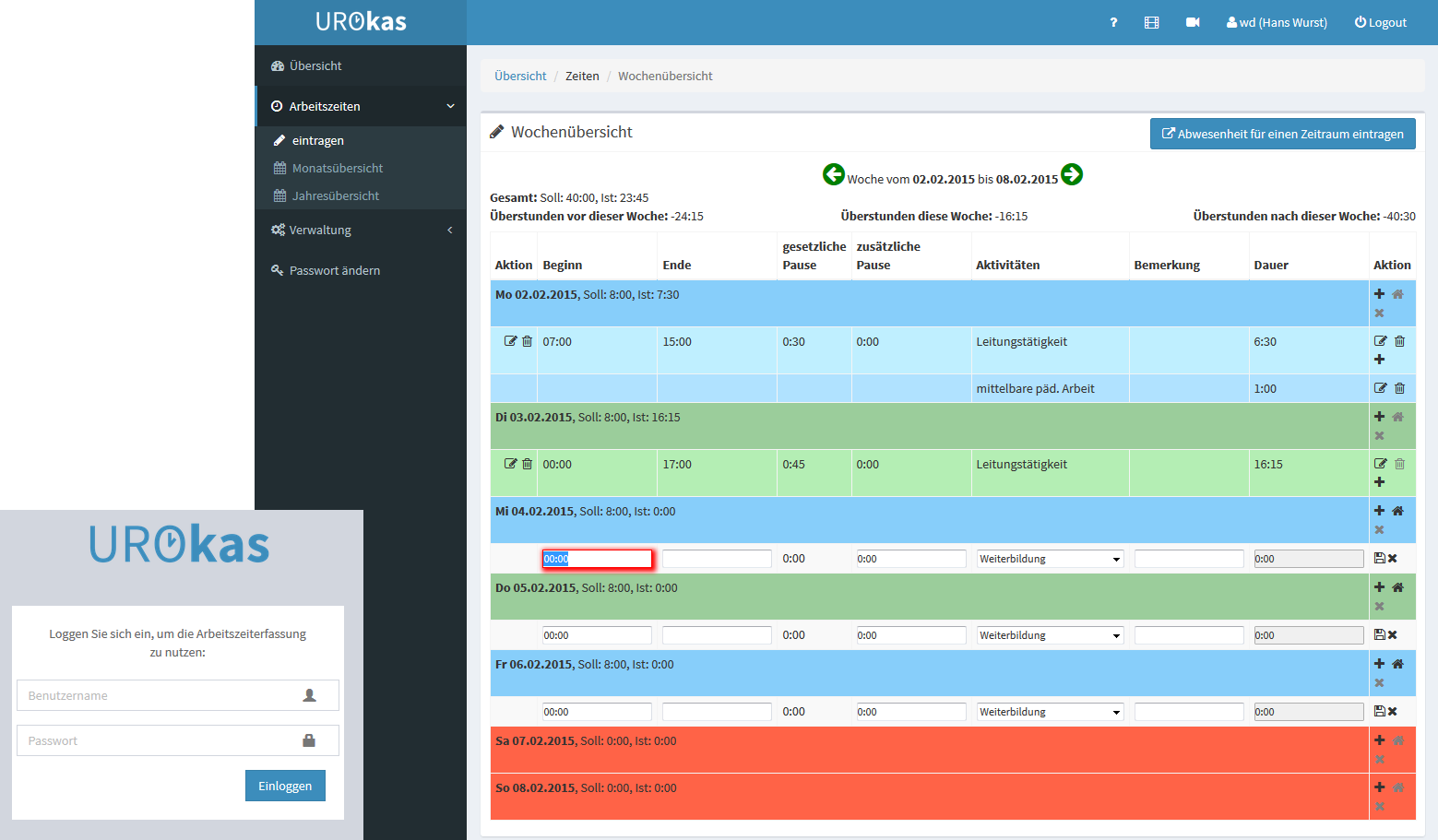
Task: Click the help question mark icon
Action: [1113, 23]
